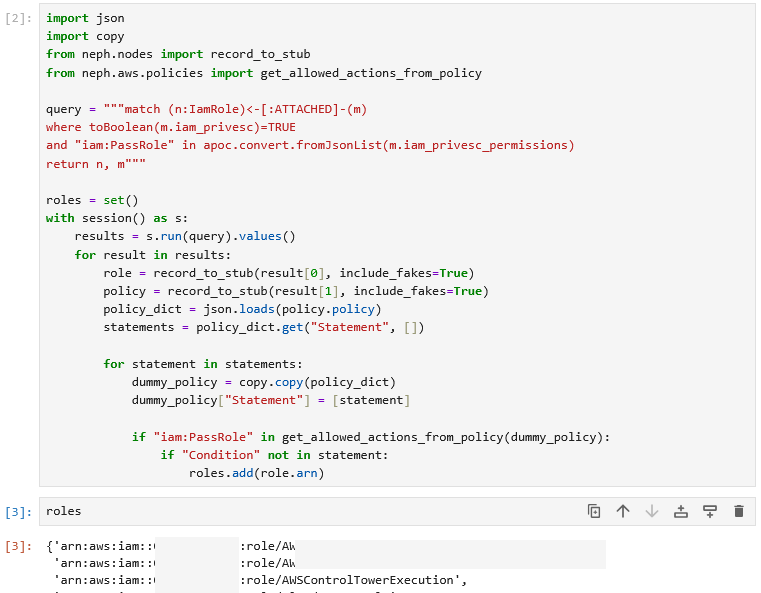This screenshot has height=593, width=761.
Task: Select the blue input prompt [3]:
Action: coord(18,512)
